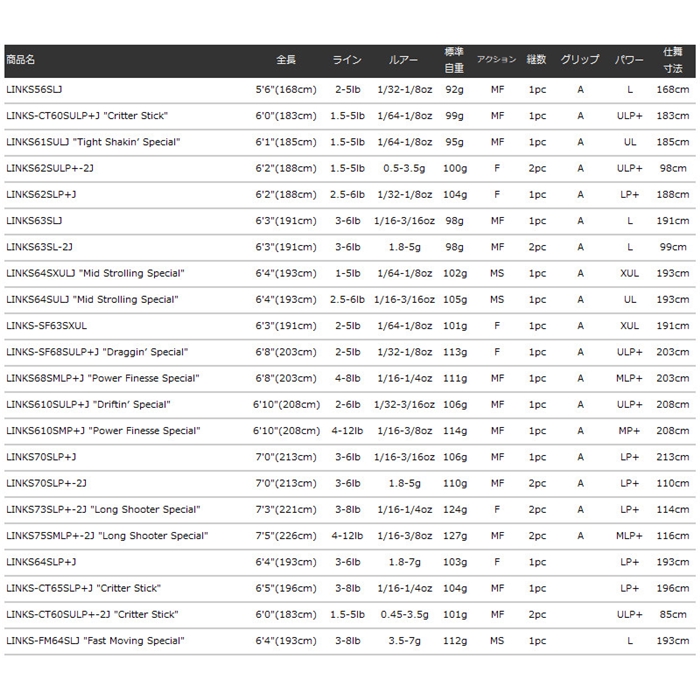Click the 0.45-3.5g lure weight cell

coord(404,615)
